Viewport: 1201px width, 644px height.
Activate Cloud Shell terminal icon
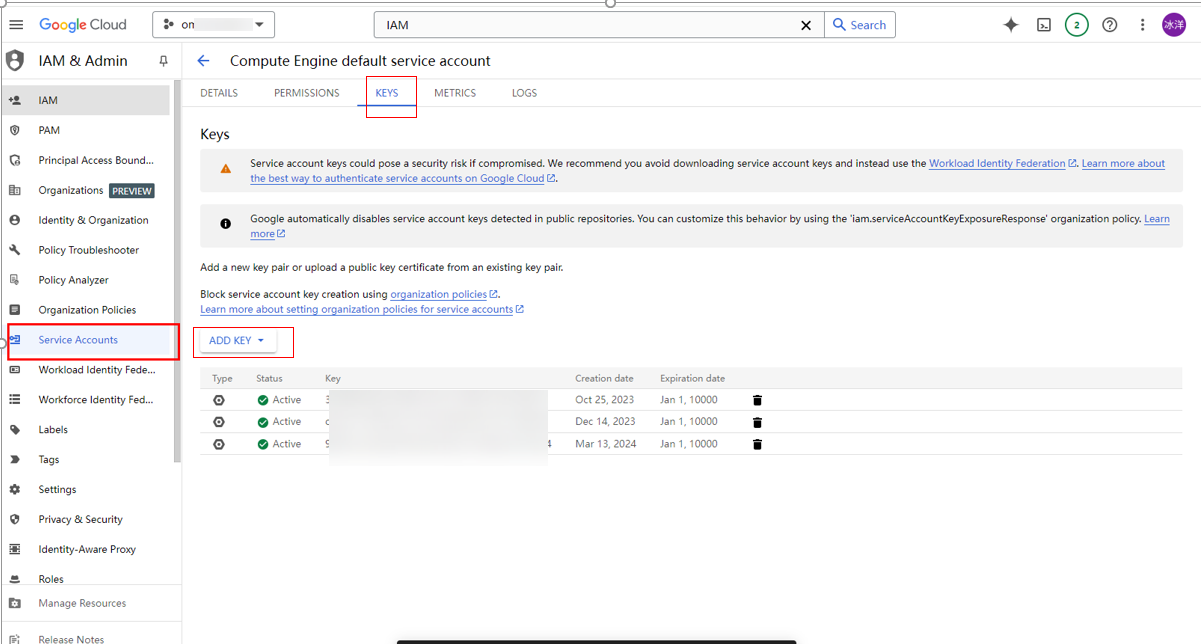click(x=1044, y=25)
